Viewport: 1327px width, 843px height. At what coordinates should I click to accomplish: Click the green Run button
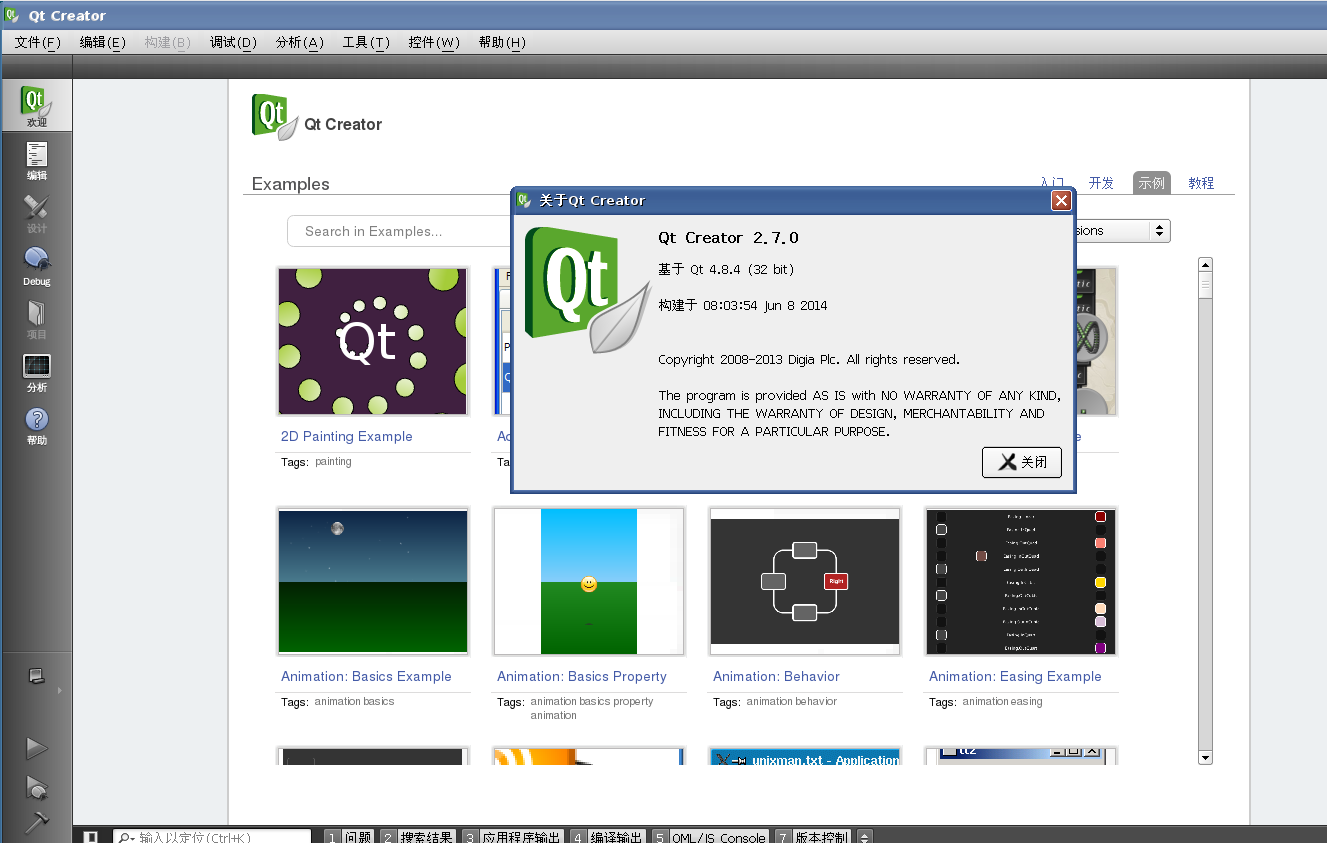[36, 748]
